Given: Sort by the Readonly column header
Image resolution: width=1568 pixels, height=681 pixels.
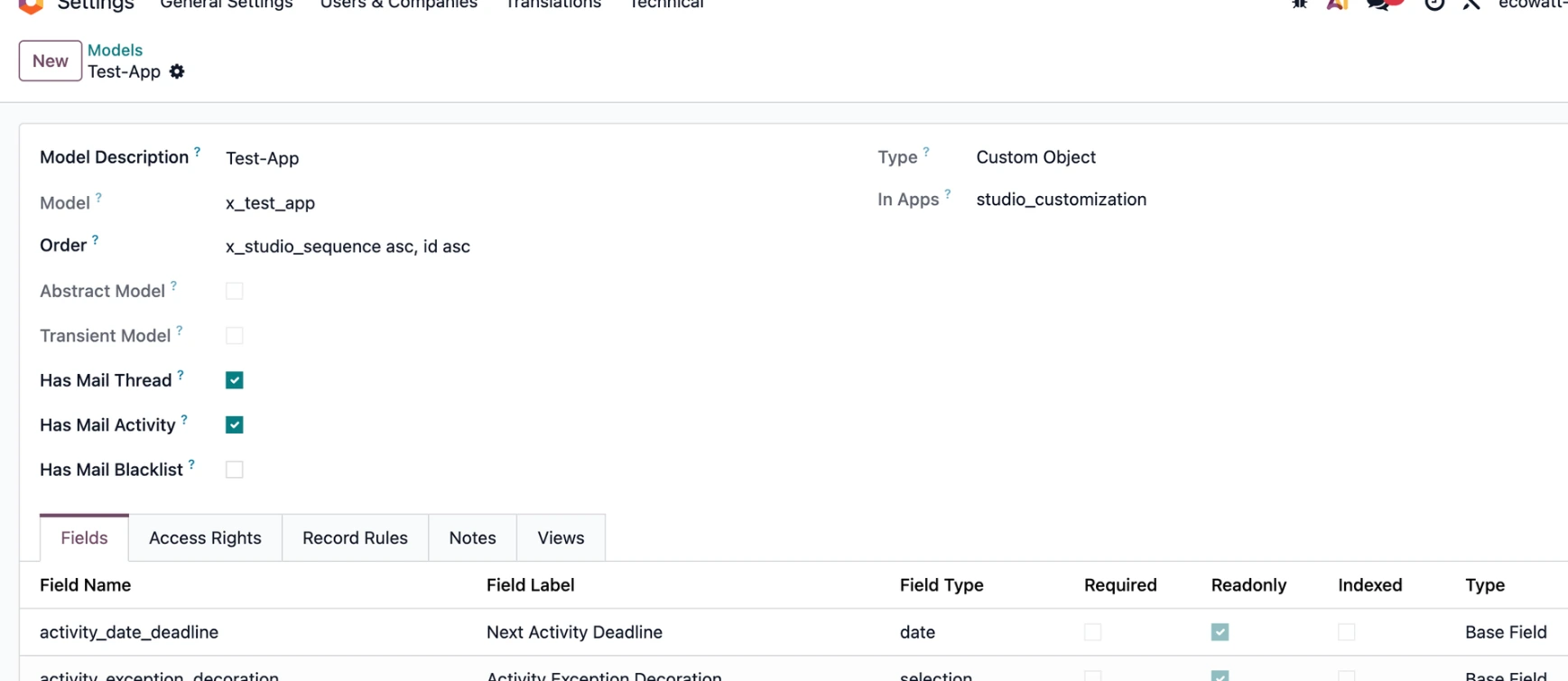Looking at the screenshot, I should (1248, 585).
